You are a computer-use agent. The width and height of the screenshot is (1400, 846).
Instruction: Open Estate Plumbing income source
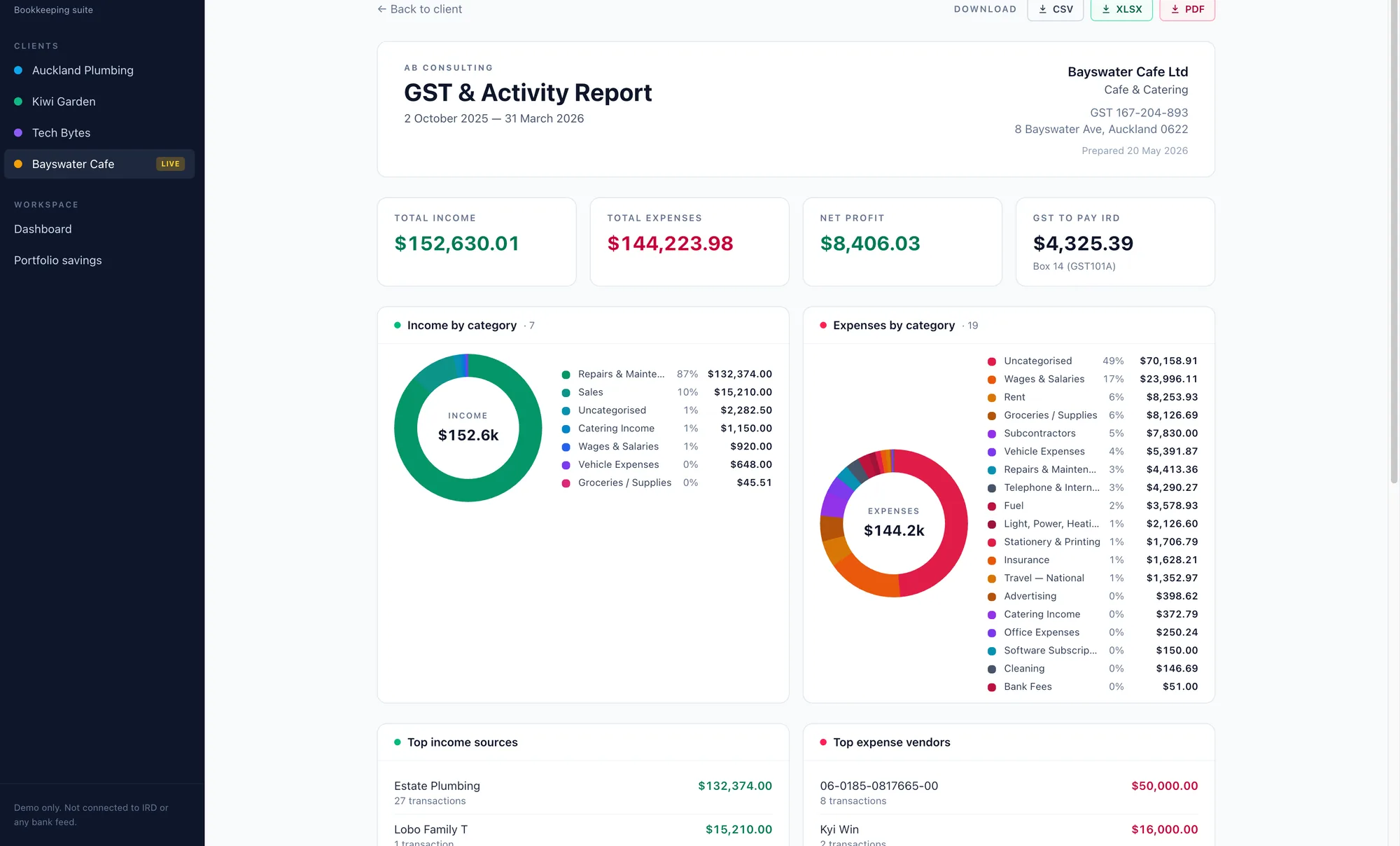tap(583, 792)
